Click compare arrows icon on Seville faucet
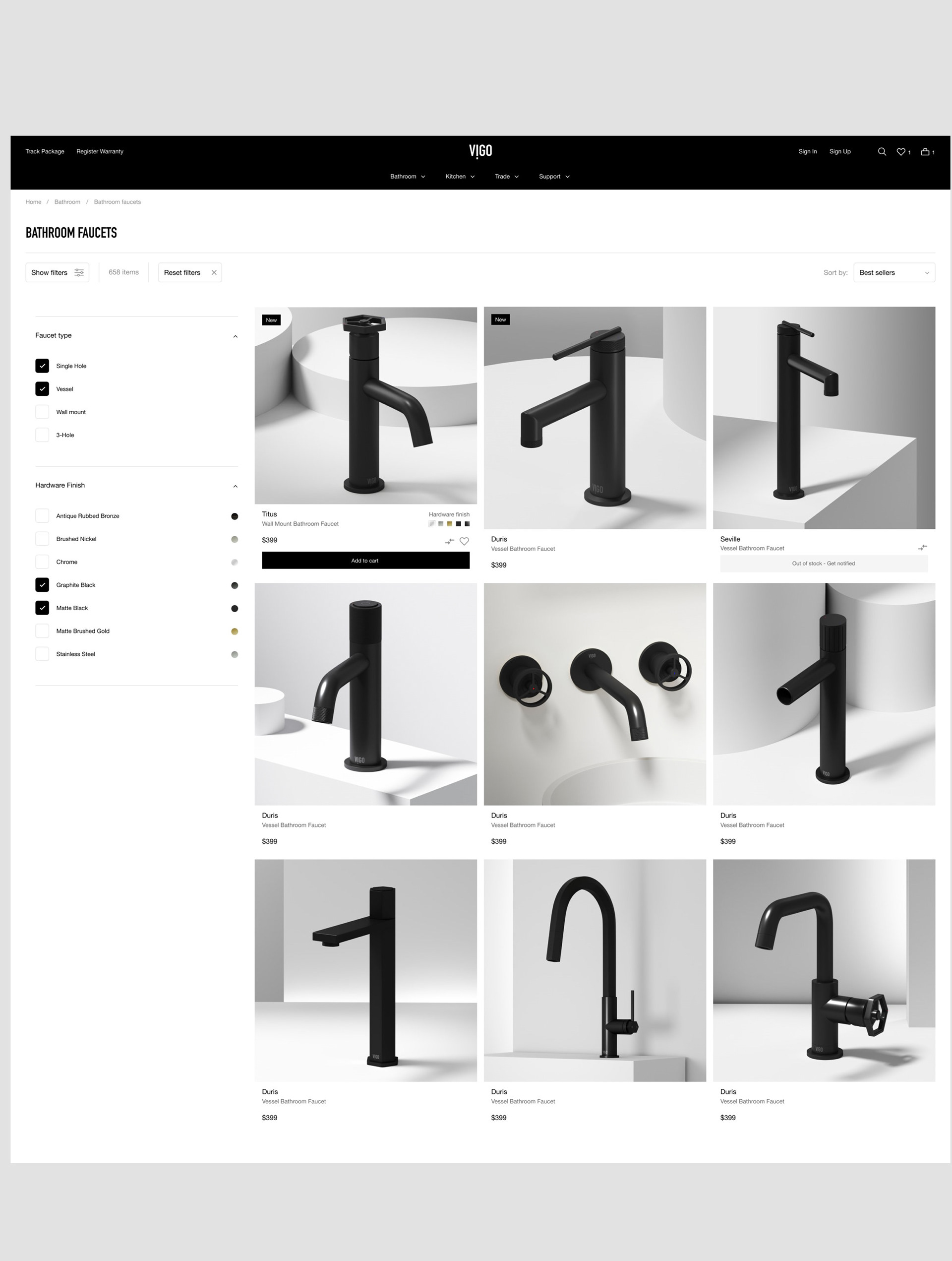Viewport: 952px width, 1261px height. [x=922, y=547]
